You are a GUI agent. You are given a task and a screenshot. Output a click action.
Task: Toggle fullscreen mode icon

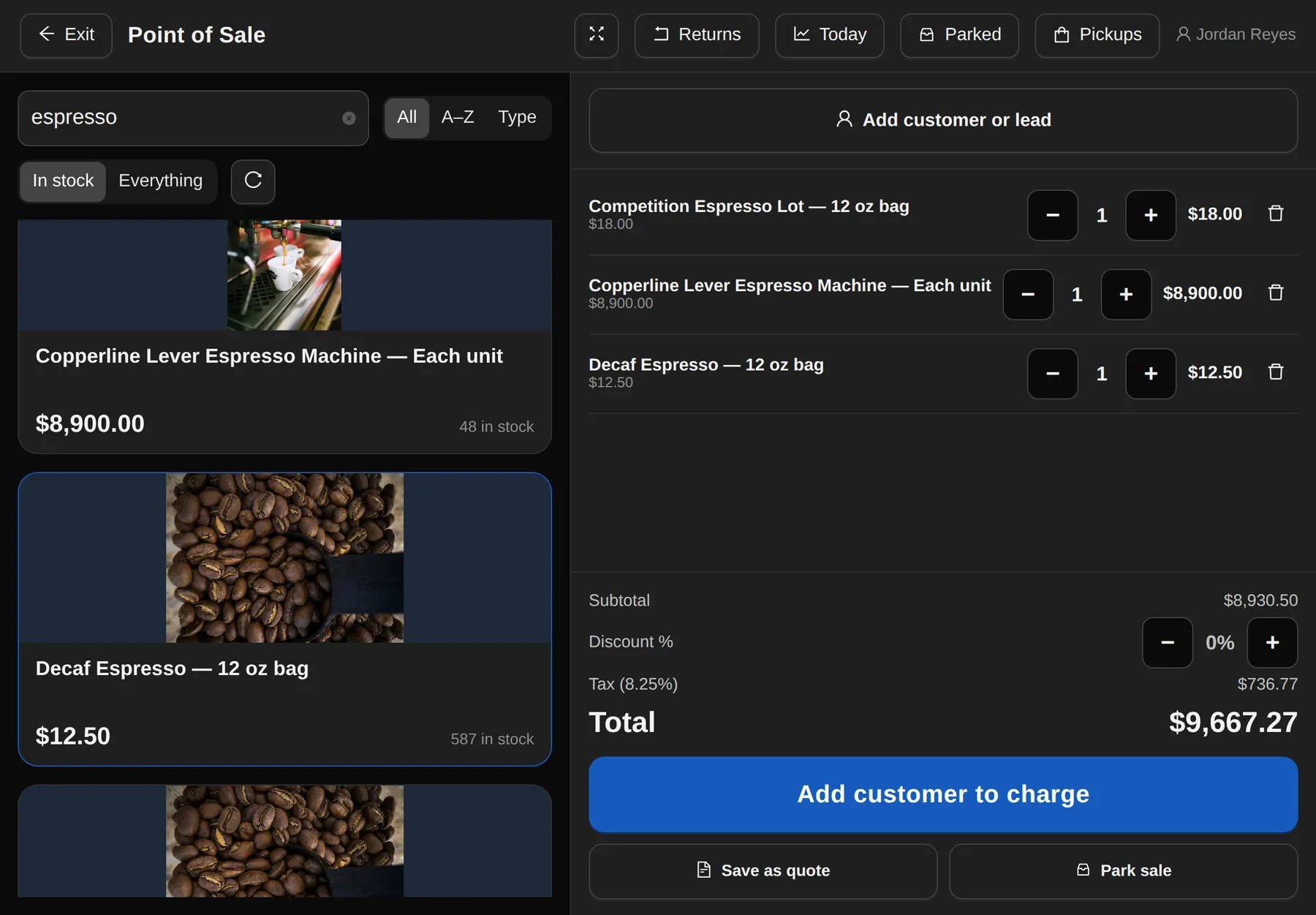(x=597, y=34)
